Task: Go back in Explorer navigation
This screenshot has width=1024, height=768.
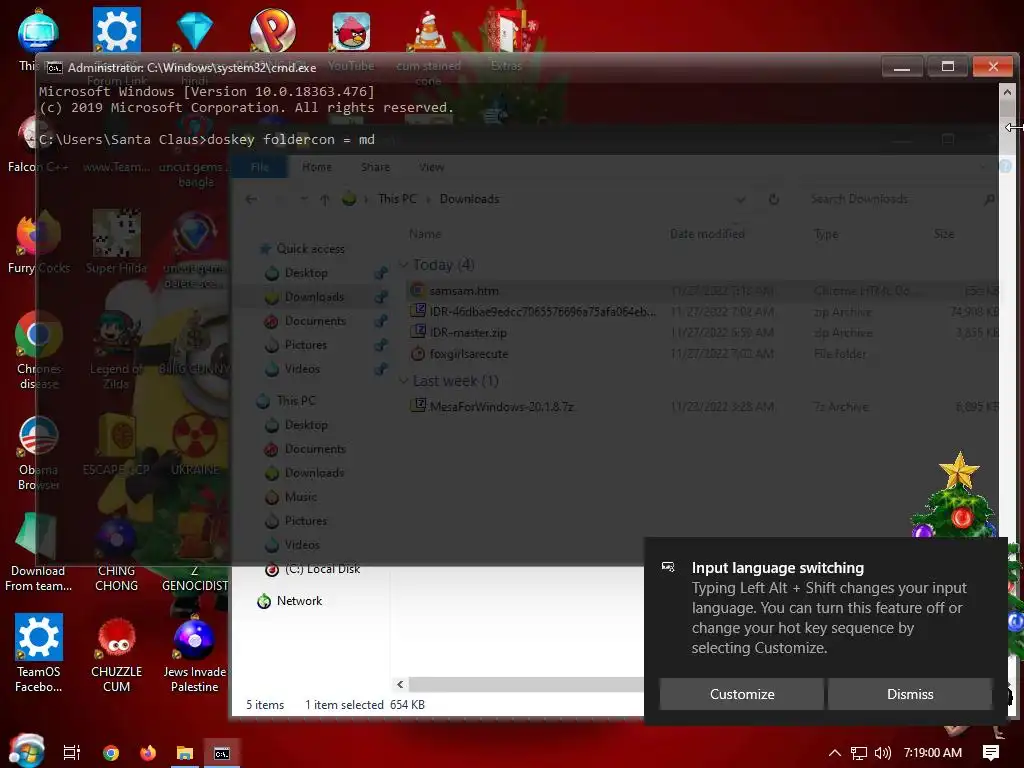Action: point(251,199)
